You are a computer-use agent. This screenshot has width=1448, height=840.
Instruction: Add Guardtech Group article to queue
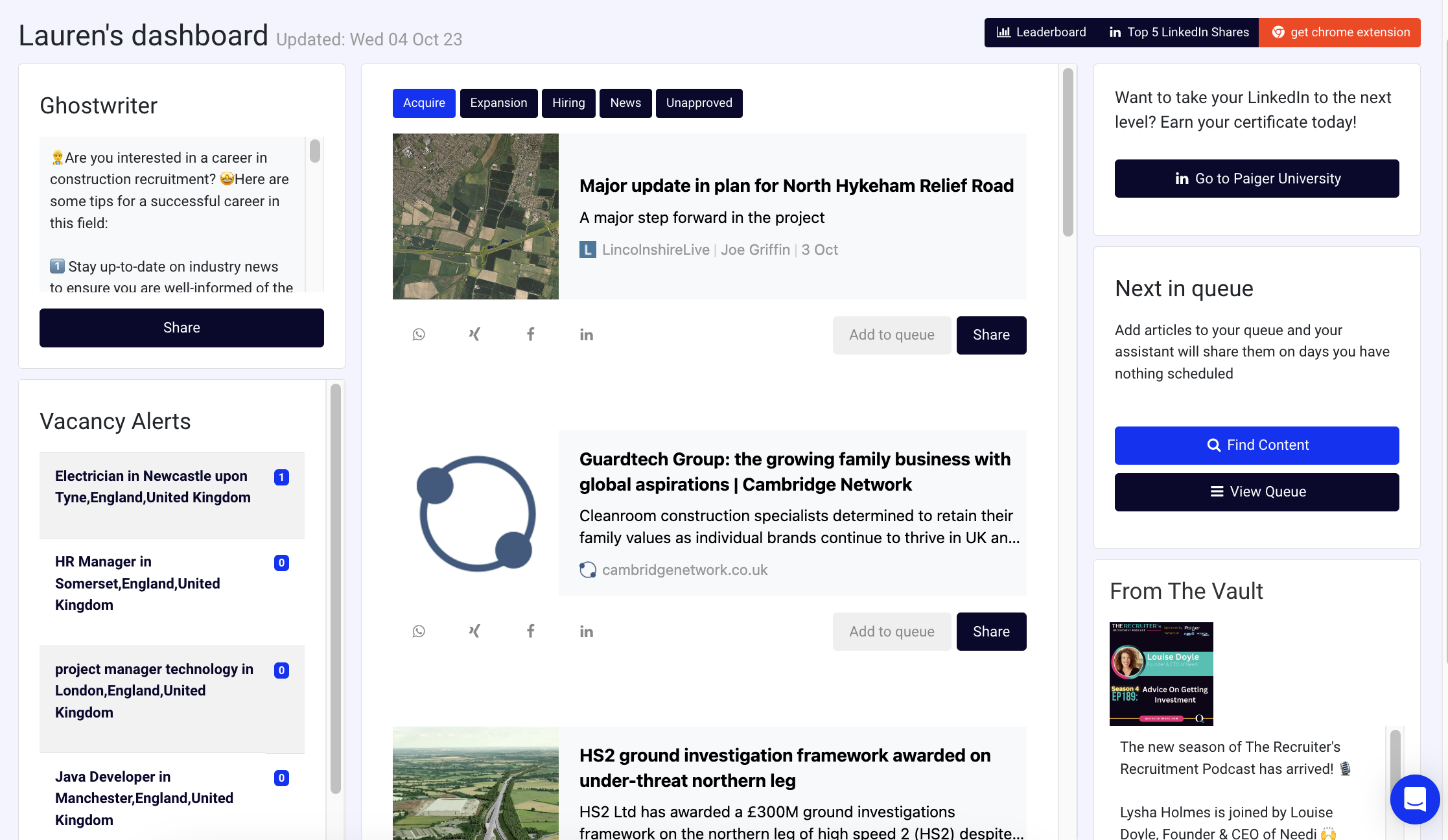[892, 631]
